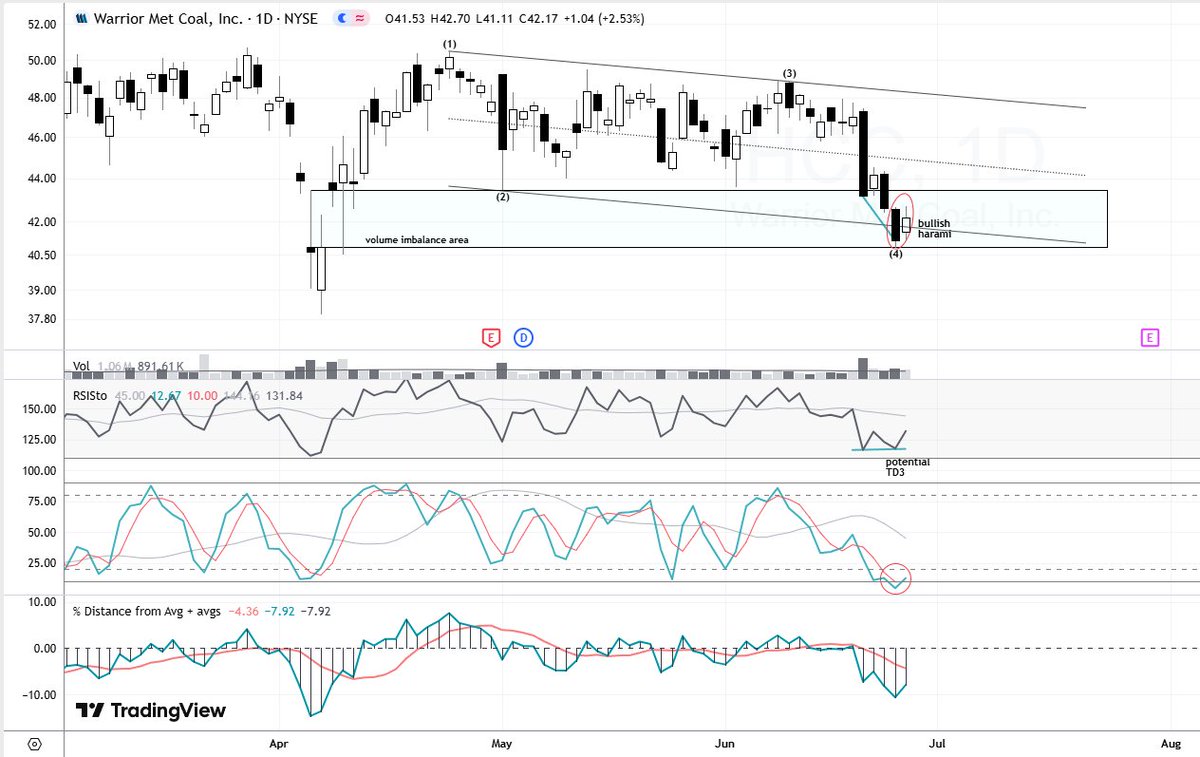Click the red earnings E marker
Viewport: 1200px width, 757px height.
[x=491, y=338]
